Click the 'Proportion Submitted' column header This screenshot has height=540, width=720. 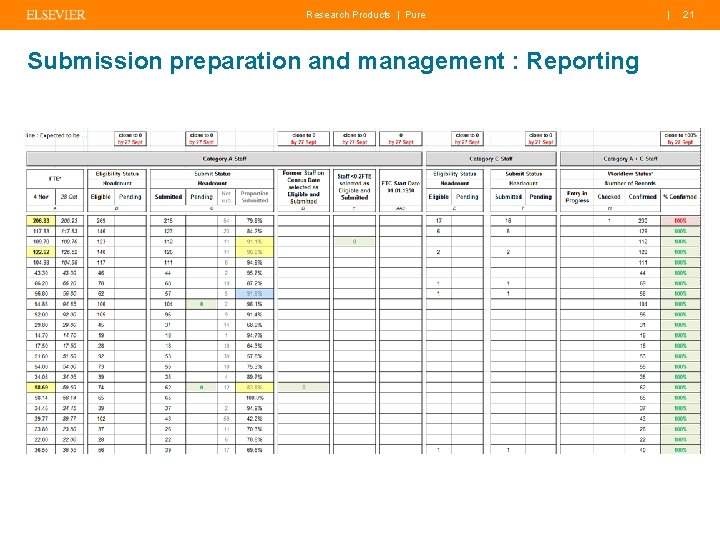point(254,197)
